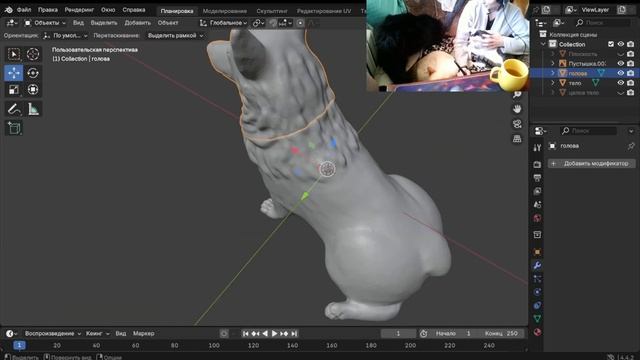Open the Выделить рамкой drag dropdown

(x=175, y=36)
